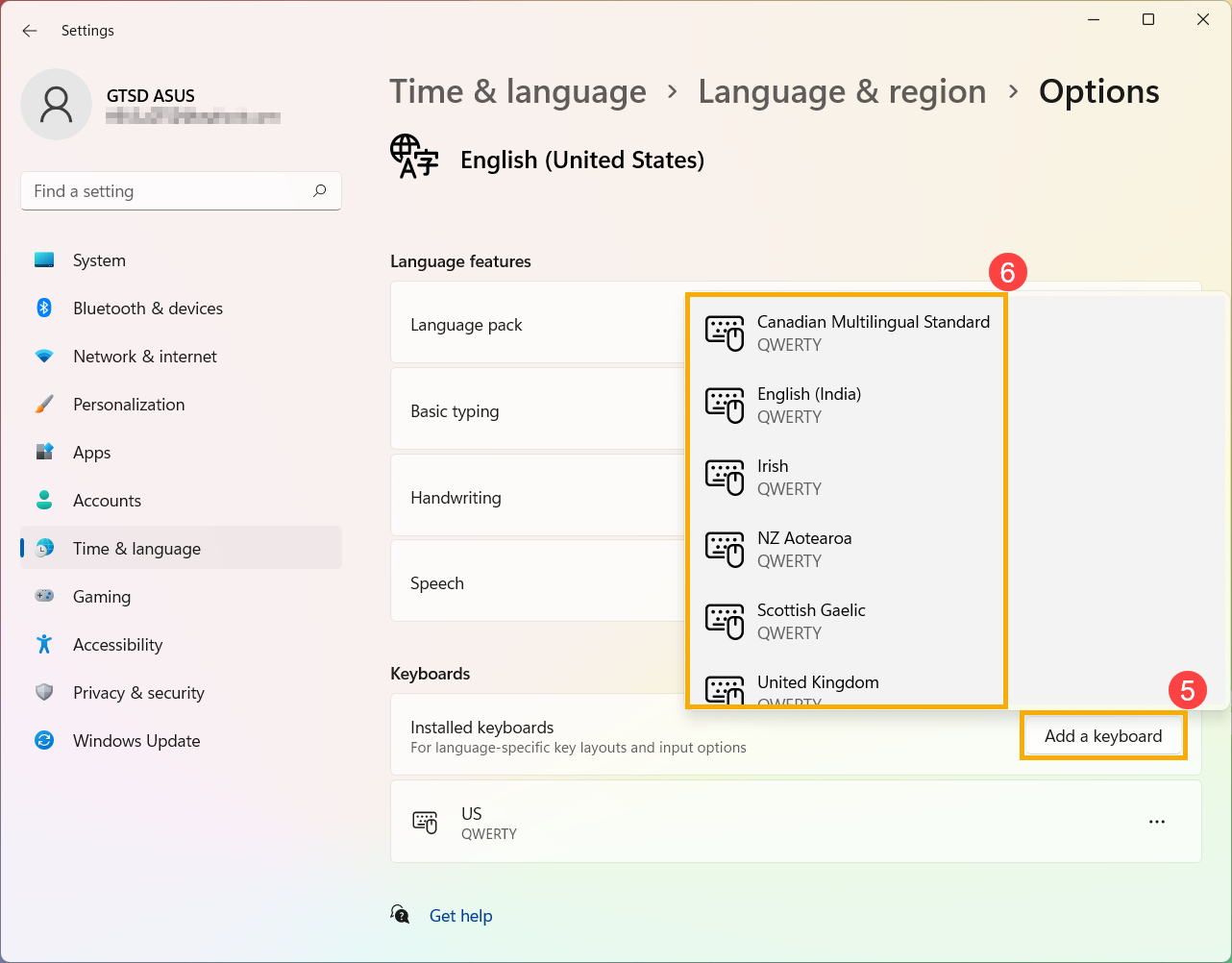Open System settings from sidebar
The height and width of the screenshot is (963, 1232).
pos(98,260)
